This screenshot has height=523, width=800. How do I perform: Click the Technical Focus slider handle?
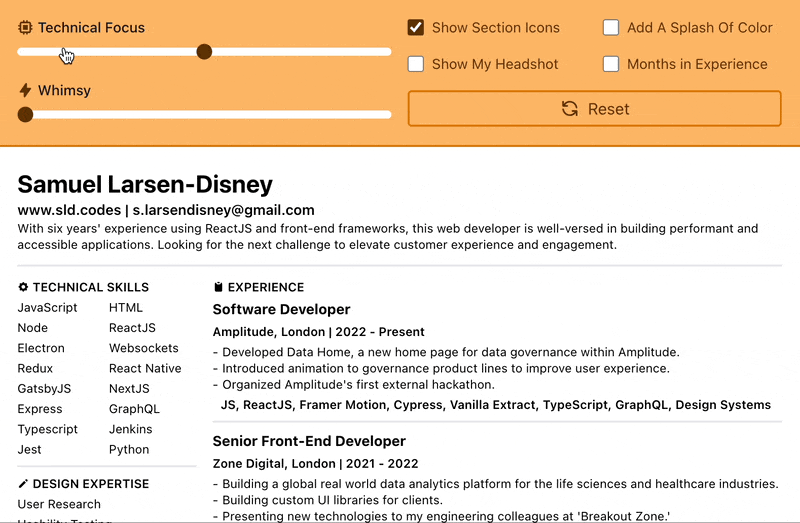click(x=204, y=51)
